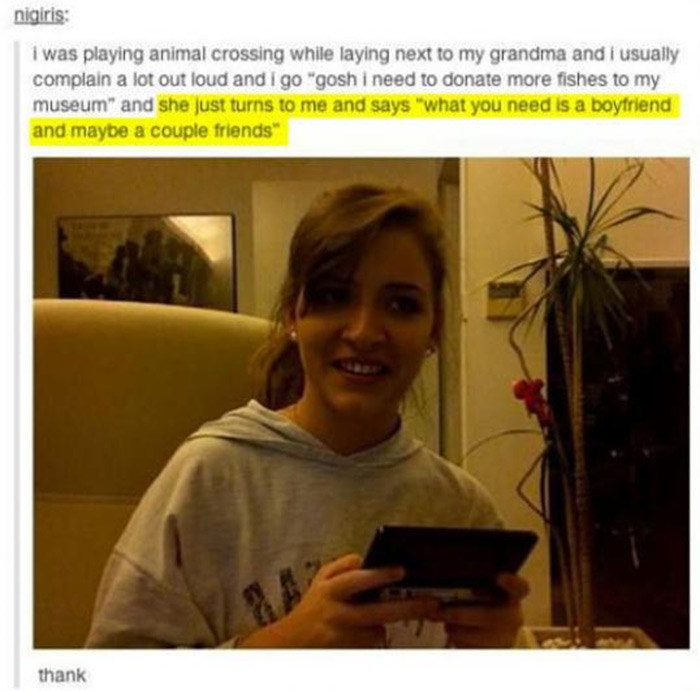Viewport: 700px width, 691px height.
Task: Click the printed graphic on the grey hoodie
Action: coord(276,591)
